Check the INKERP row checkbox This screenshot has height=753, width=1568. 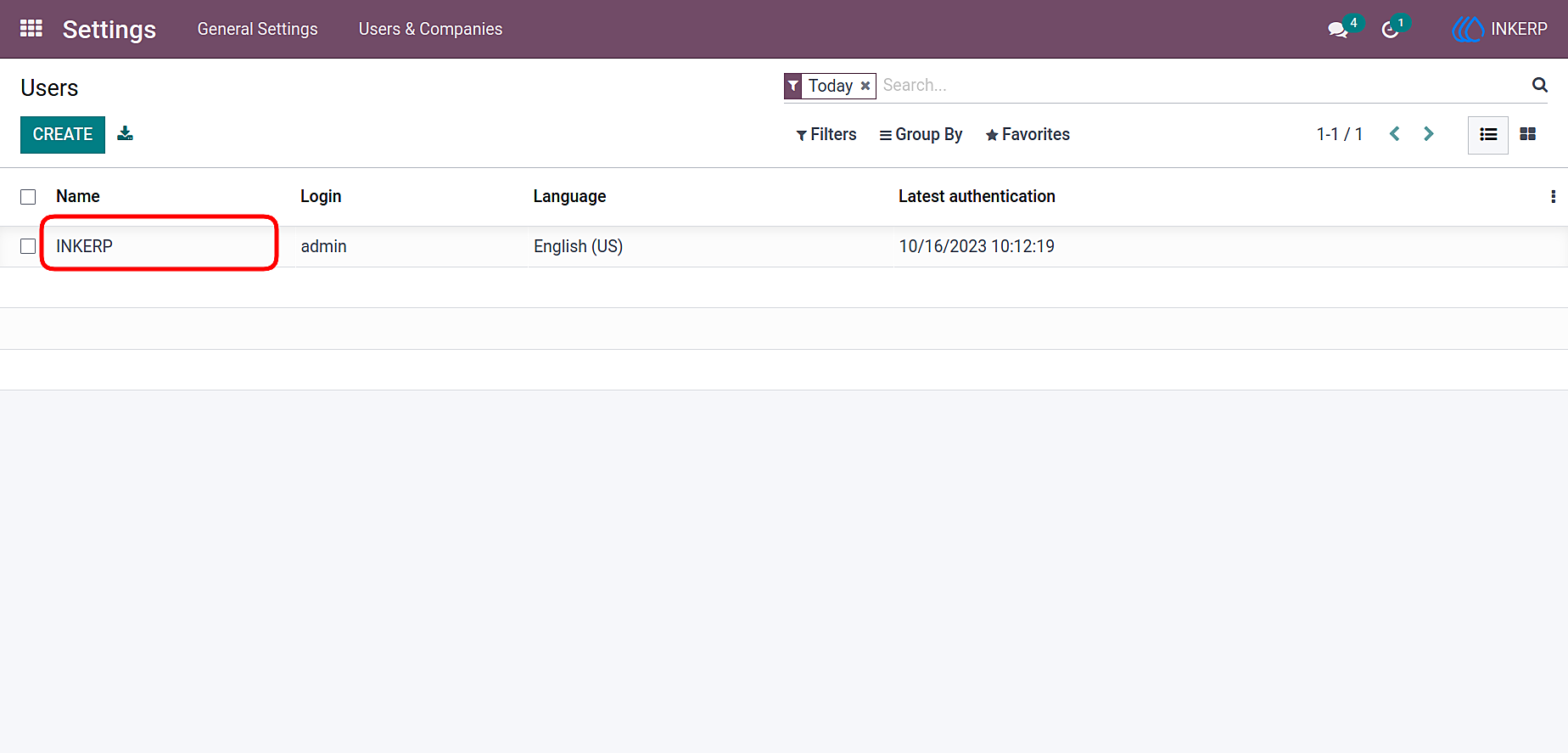point(28,246)
